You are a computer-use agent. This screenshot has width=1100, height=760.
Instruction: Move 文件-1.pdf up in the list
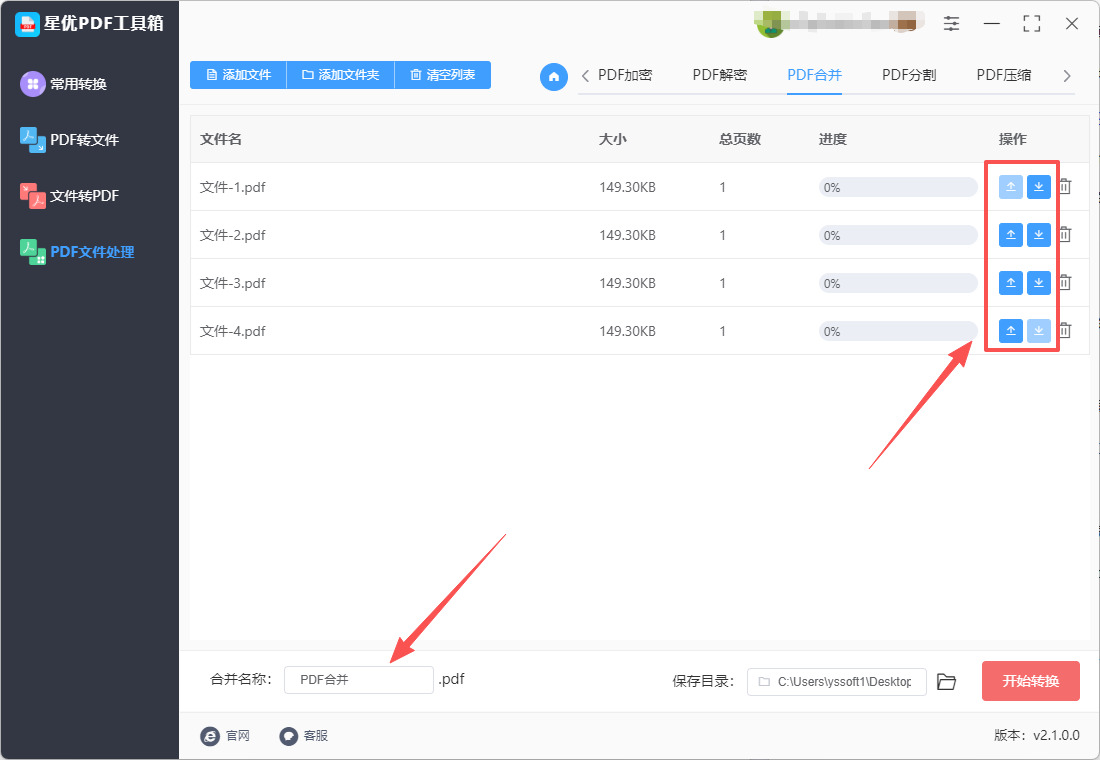pyautogui.click(x=1010, y=187)
